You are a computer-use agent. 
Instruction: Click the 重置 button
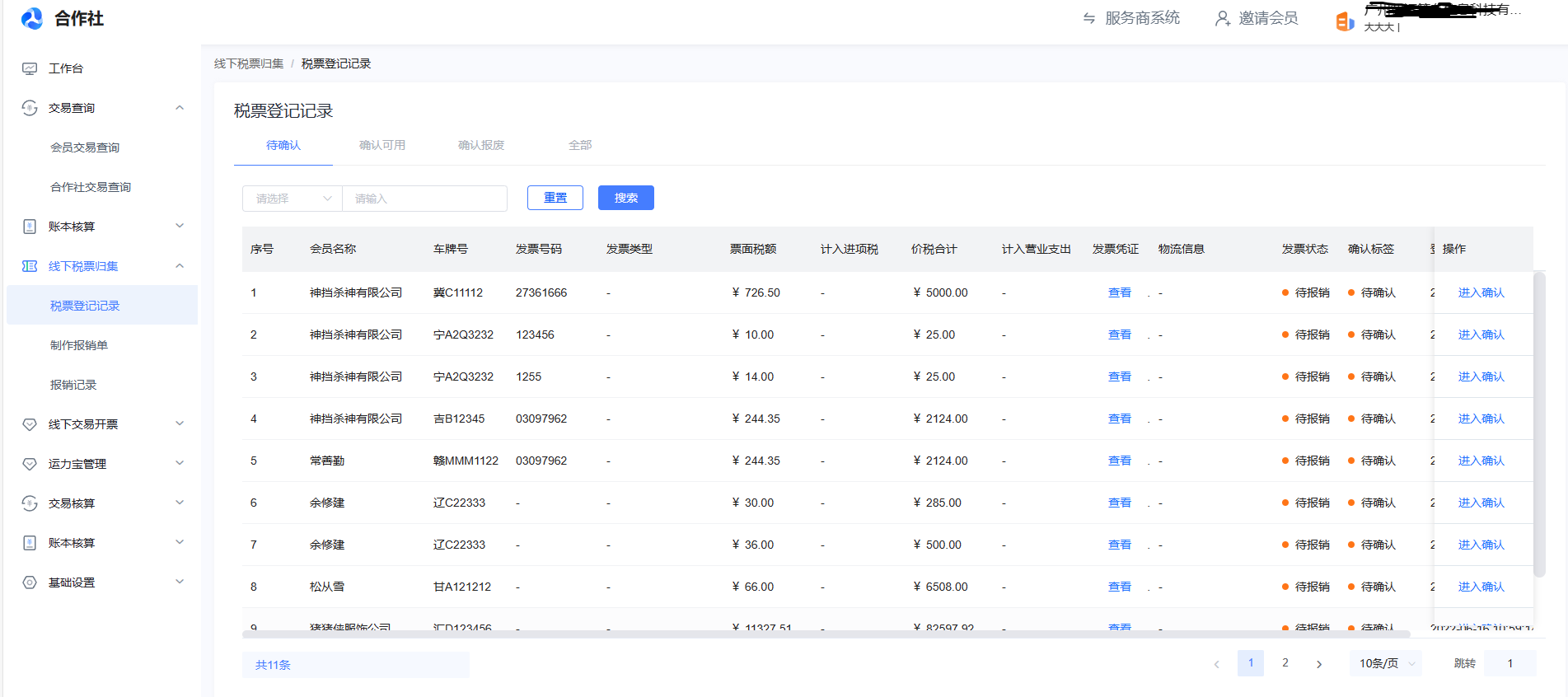[x=555, y=198]
